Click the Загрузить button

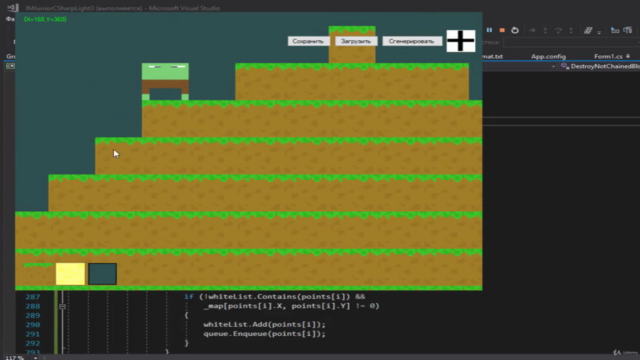pyautogui.click(x=356, y=41)
